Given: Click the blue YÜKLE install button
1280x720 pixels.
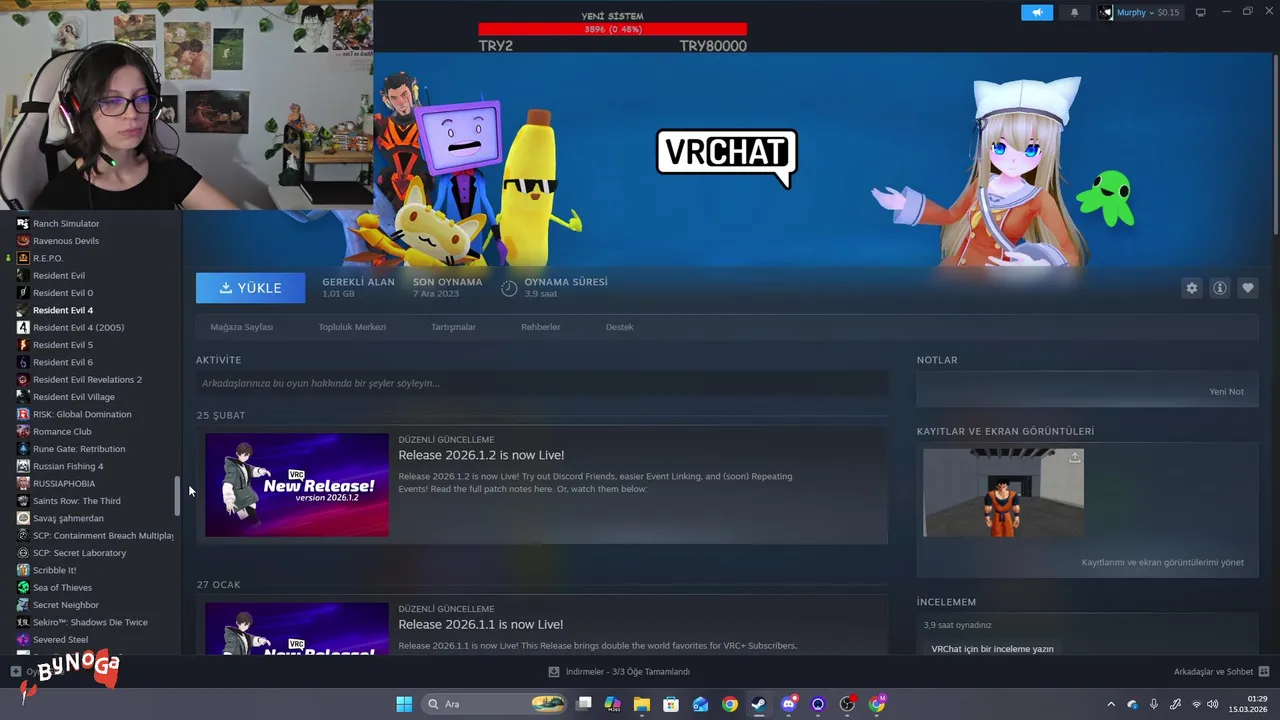Looking at the screenshot, I should point(251,288).
